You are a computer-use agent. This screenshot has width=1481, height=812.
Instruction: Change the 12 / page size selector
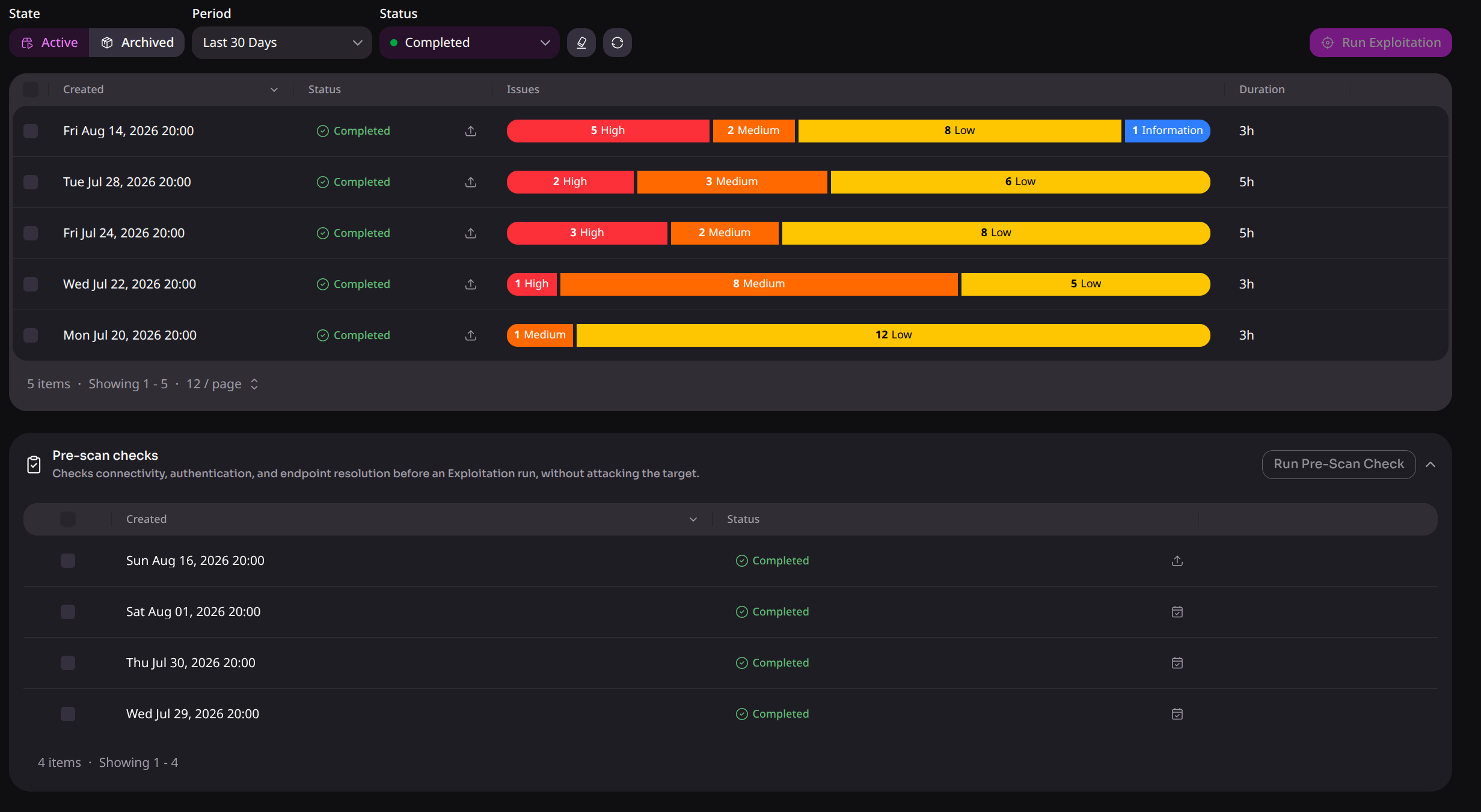coord(222,384)
